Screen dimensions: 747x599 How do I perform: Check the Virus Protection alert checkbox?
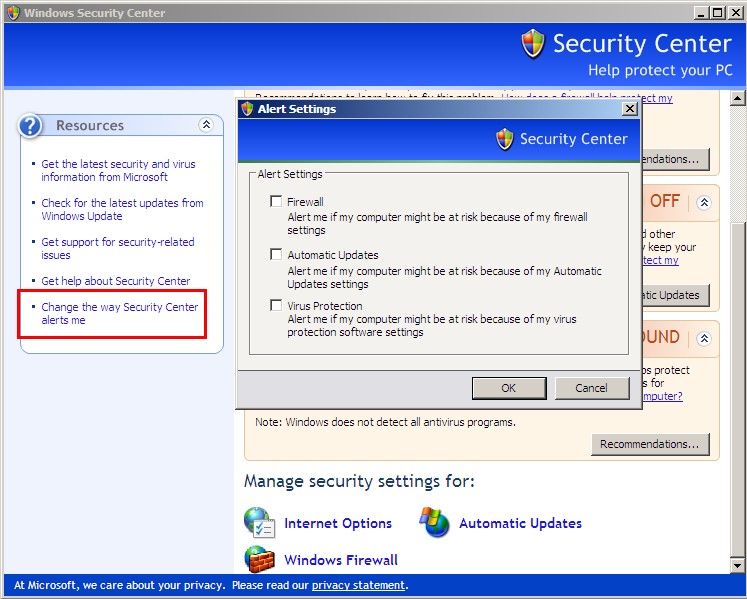[x=276, y=305]
